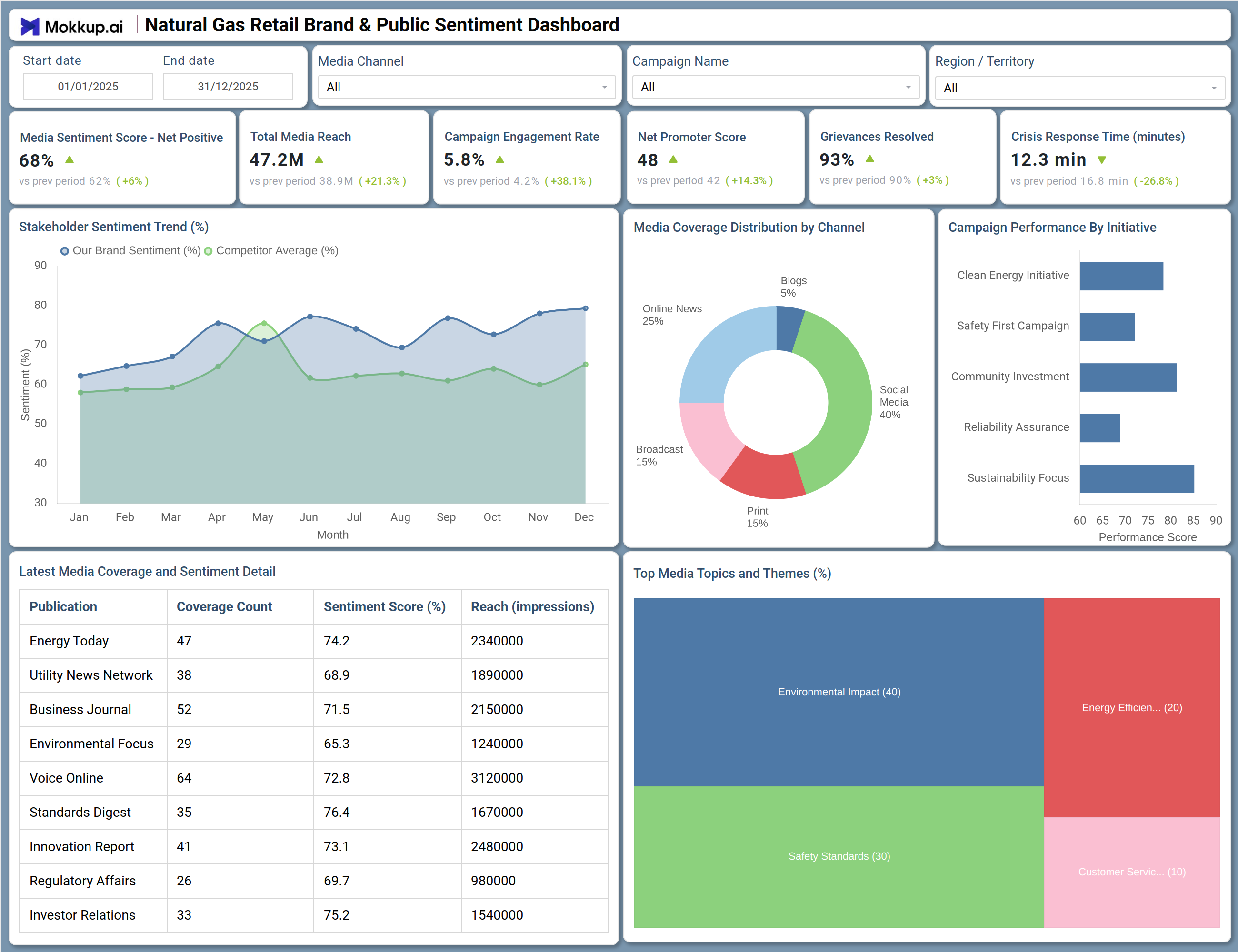Click the sentiment score 76.4
The width and height of the screenshot is (1238, 952).
click(x=337, y=813)
